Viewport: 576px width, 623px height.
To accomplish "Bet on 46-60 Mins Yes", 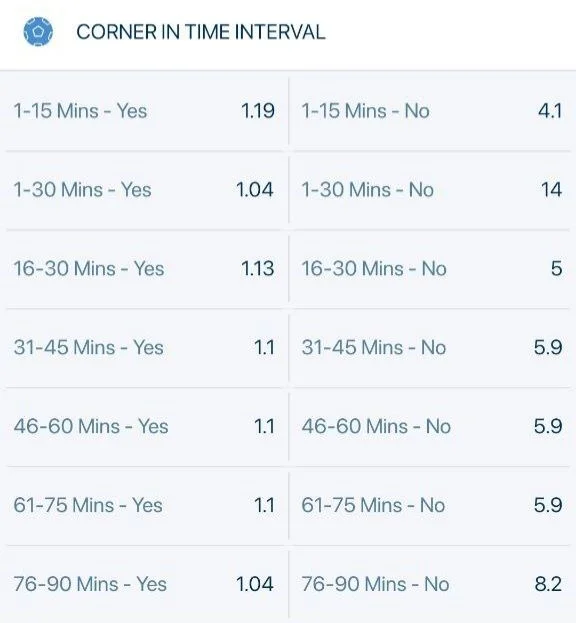I will click(144, 426).
